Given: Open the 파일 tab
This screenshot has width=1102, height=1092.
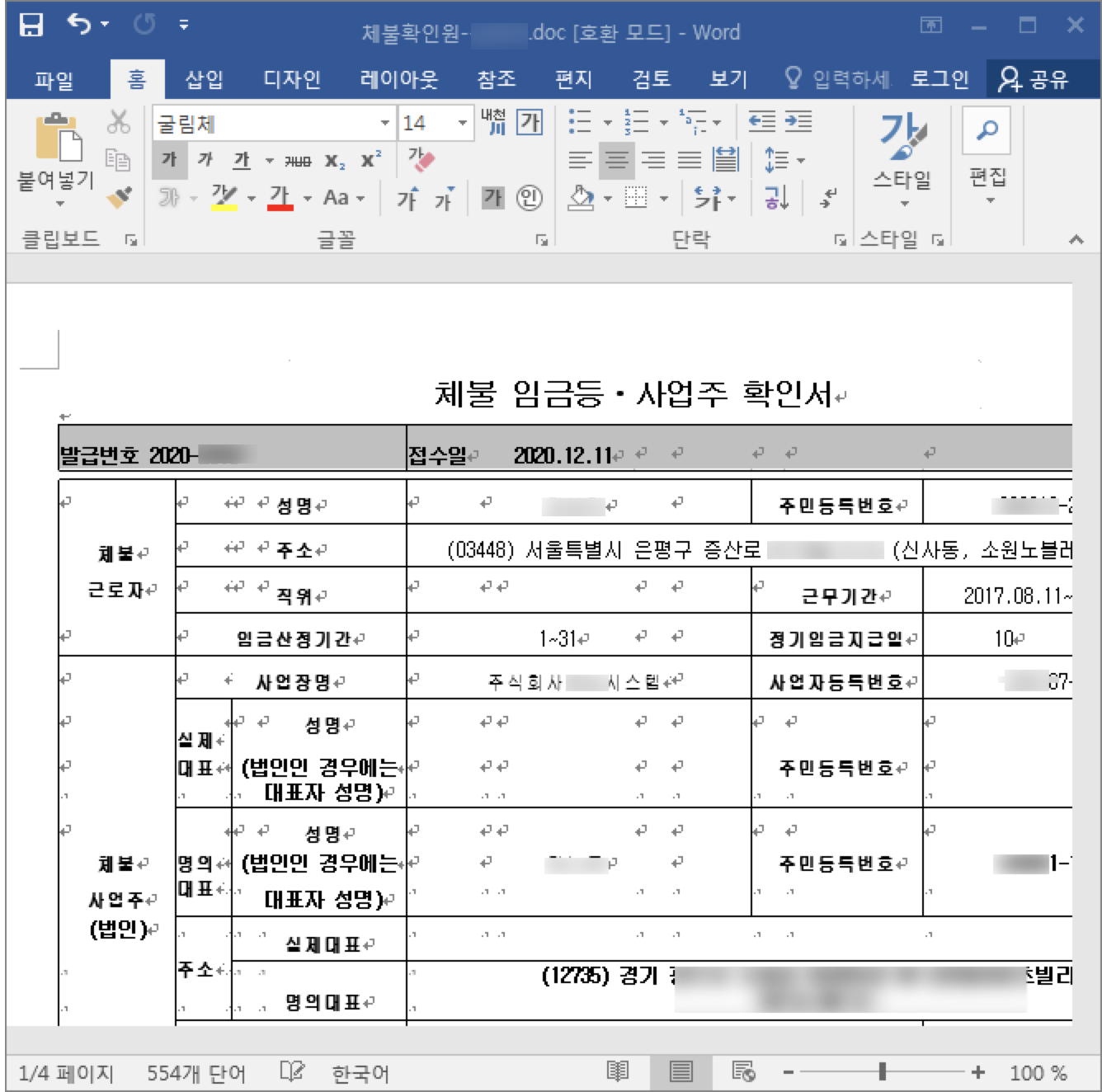Looking at the screenshot, I should pyautogui.click(x=54, y=80).
